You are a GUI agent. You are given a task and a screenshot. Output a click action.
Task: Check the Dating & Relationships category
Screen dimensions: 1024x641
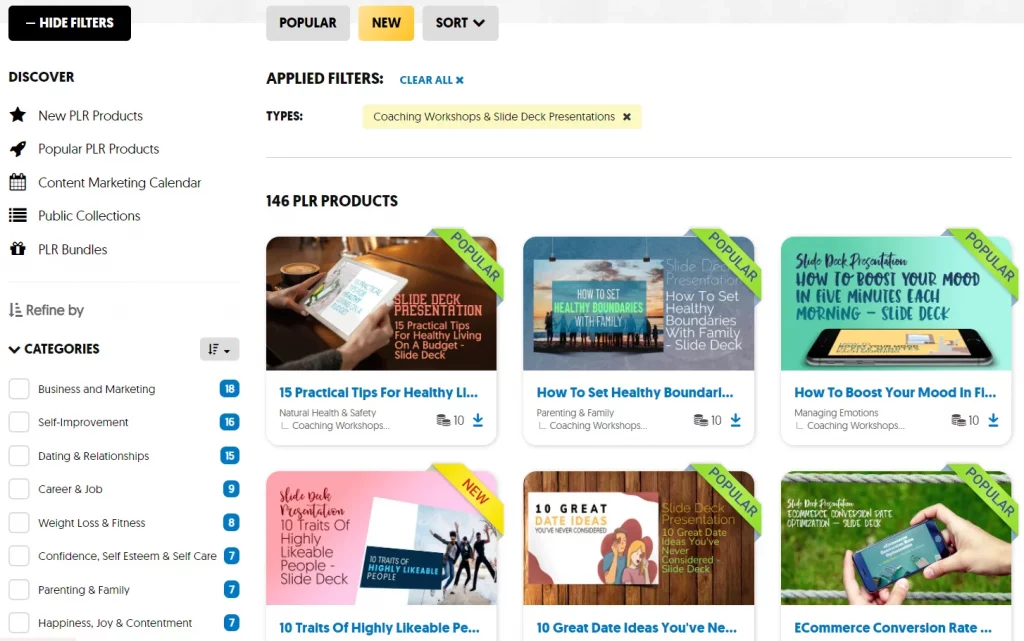point(19,456)
